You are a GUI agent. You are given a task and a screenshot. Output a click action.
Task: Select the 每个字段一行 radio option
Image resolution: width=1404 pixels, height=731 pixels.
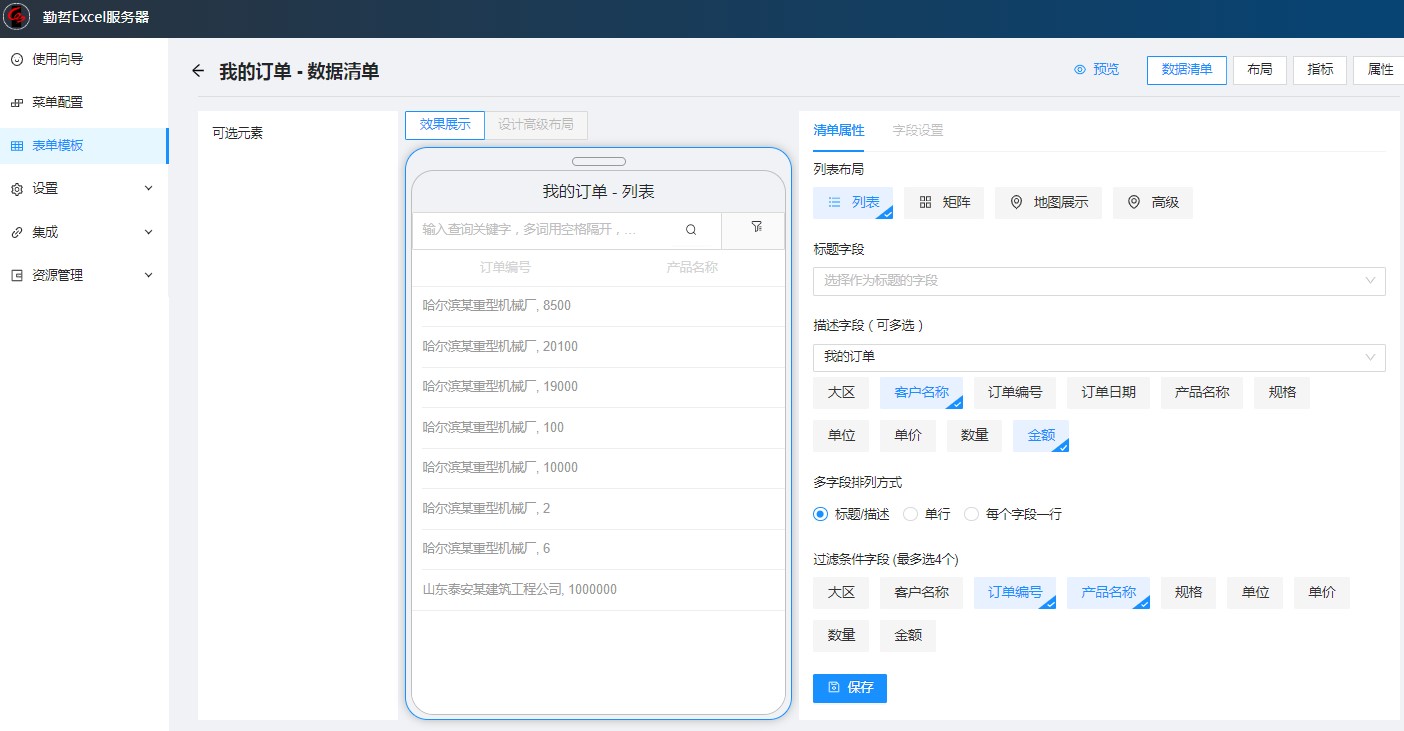coord(971,514)
